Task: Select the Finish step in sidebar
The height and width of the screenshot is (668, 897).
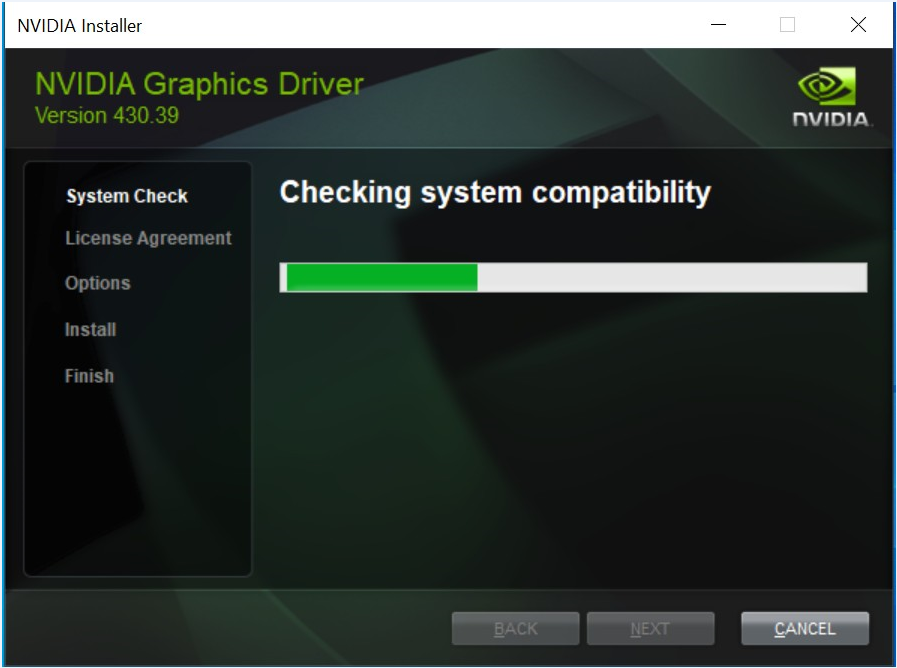Action: coord(89,376)
